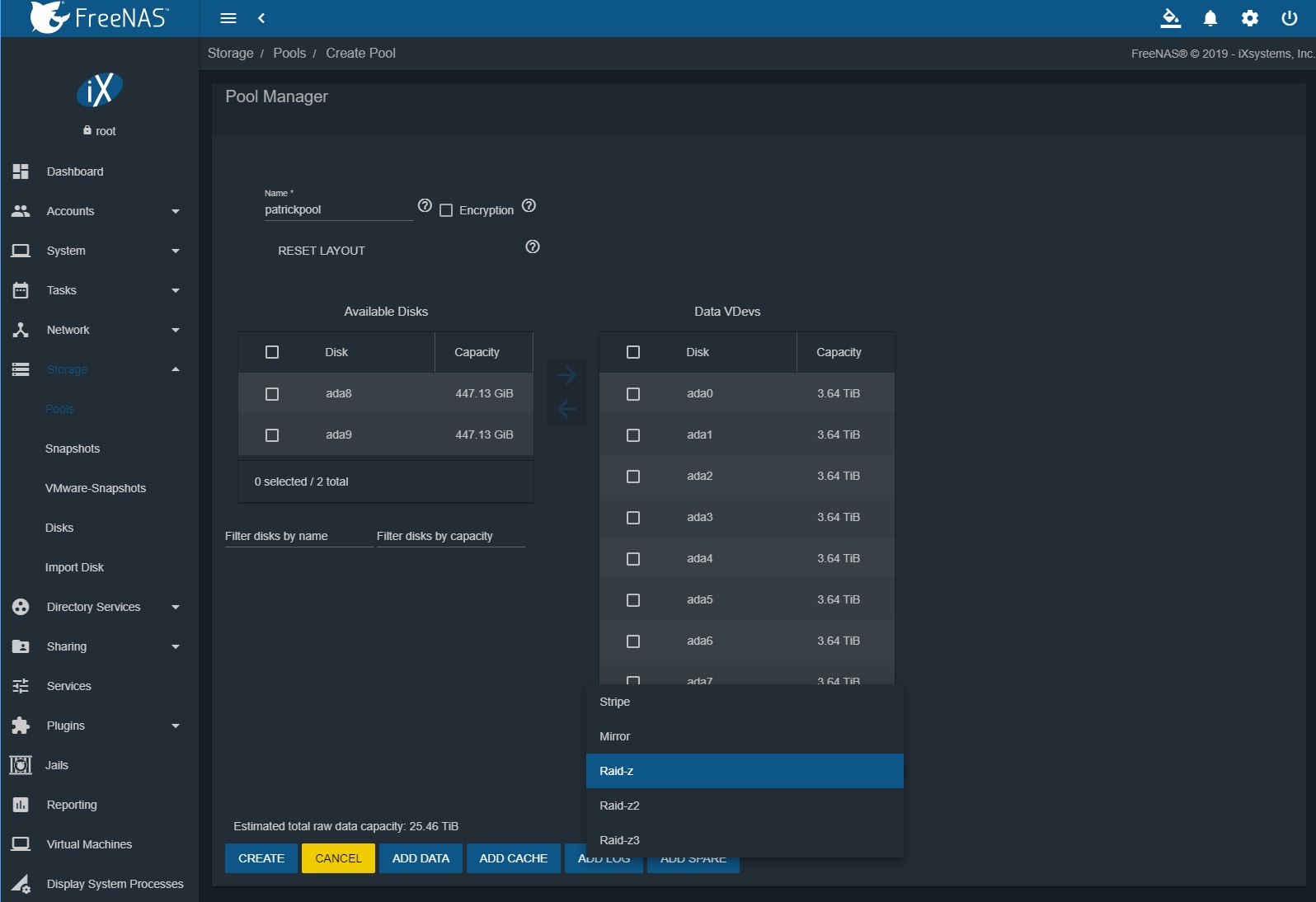Select the ada3 disk checkbox
This screenshot has width=1316, height=902.
click(633, 518)
